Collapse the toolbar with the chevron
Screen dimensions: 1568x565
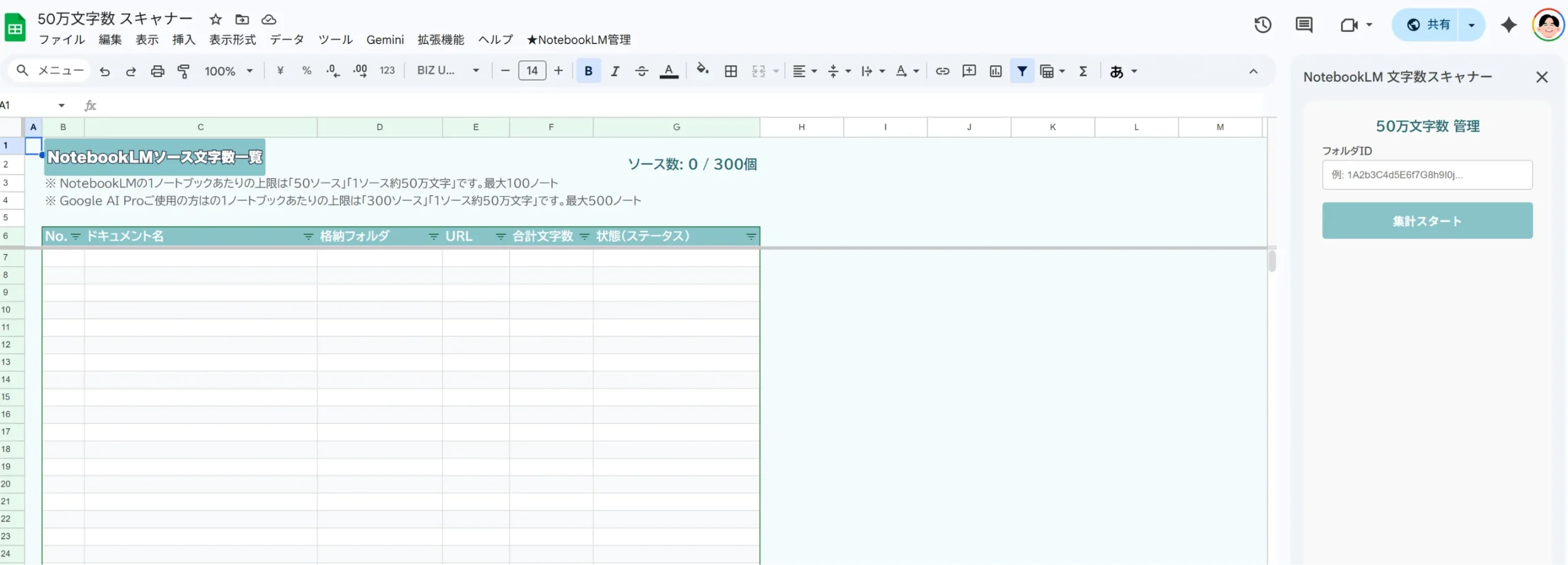click(x=1253, y=71)
